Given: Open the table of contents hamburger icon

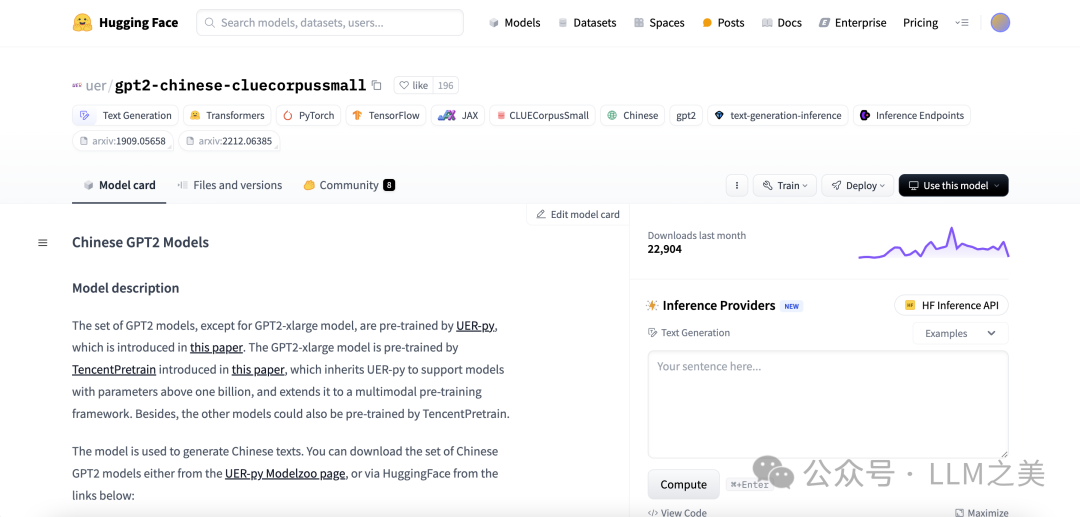Looking at the screenshot, I should click(43, 243).
